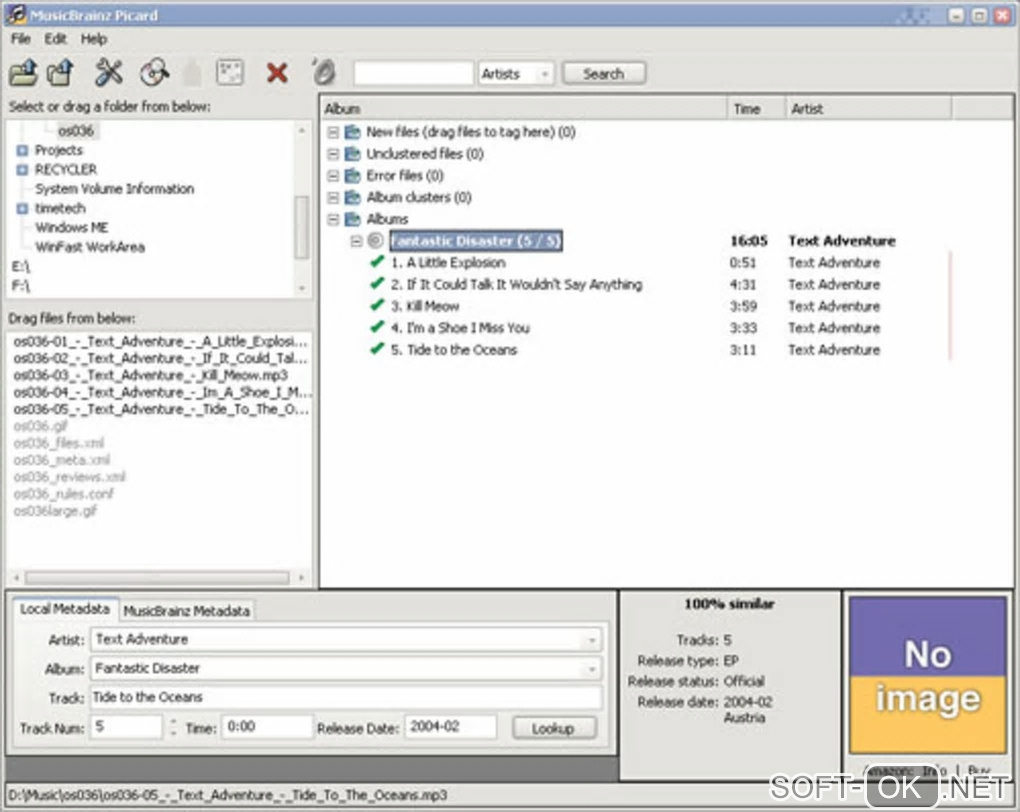Click the Track Num input field
This screenshot has width=1020, height=812.
[127, 727]
